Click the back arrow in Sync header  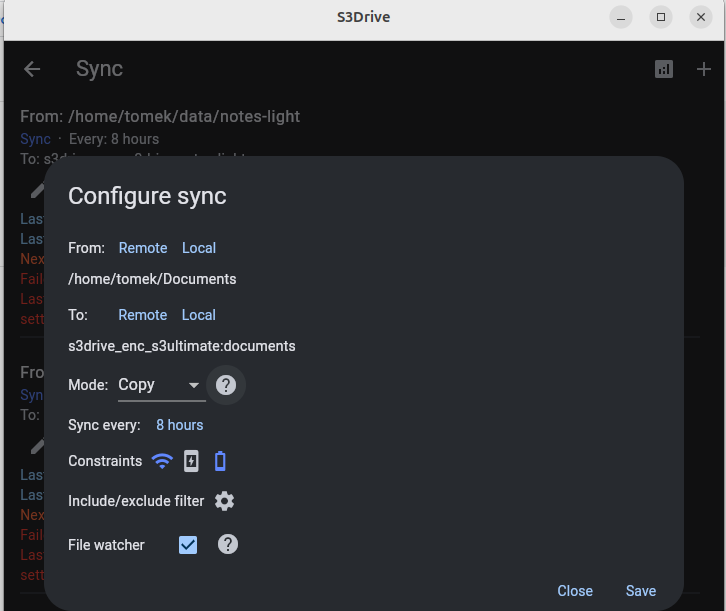point(32,69)
